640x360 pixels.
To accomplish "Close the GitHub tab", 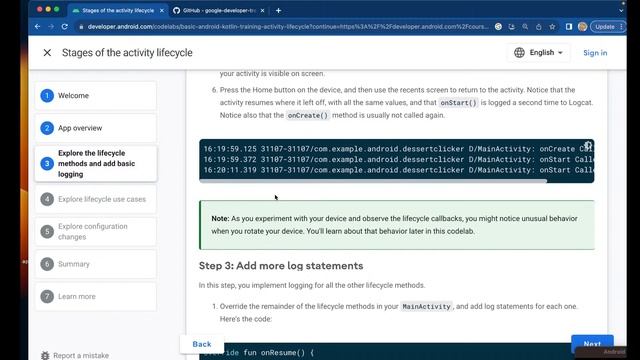I will click(262, 11).
